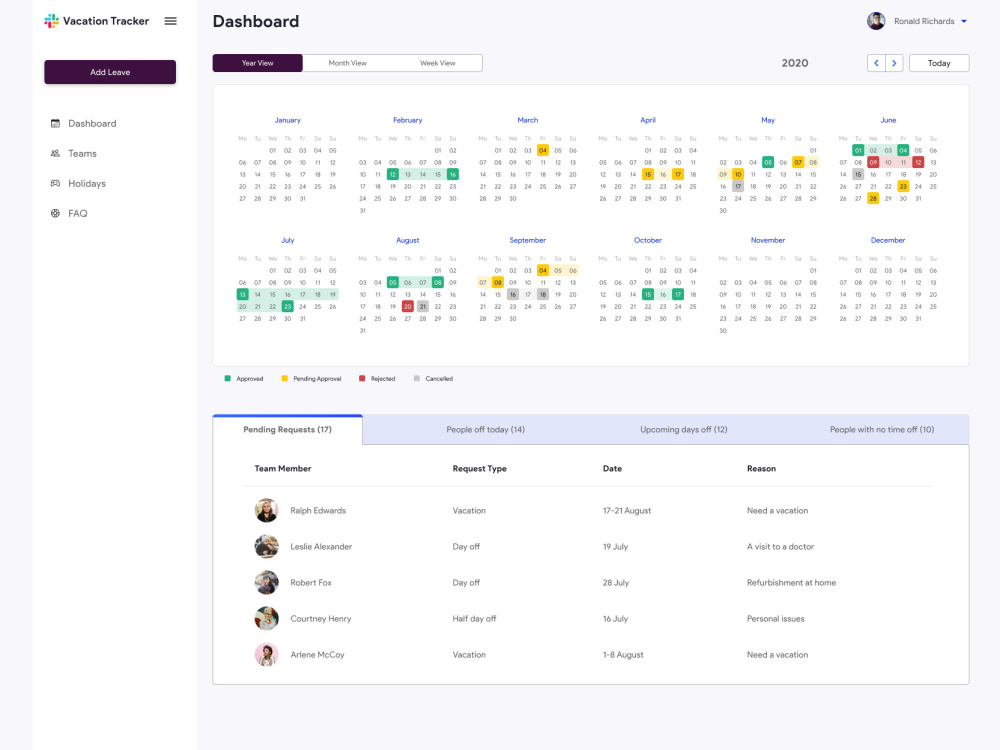1000x750 pixels.
Task: Click rejected day 09 in June
Action: pyautogui.click(x=873, y=163)
